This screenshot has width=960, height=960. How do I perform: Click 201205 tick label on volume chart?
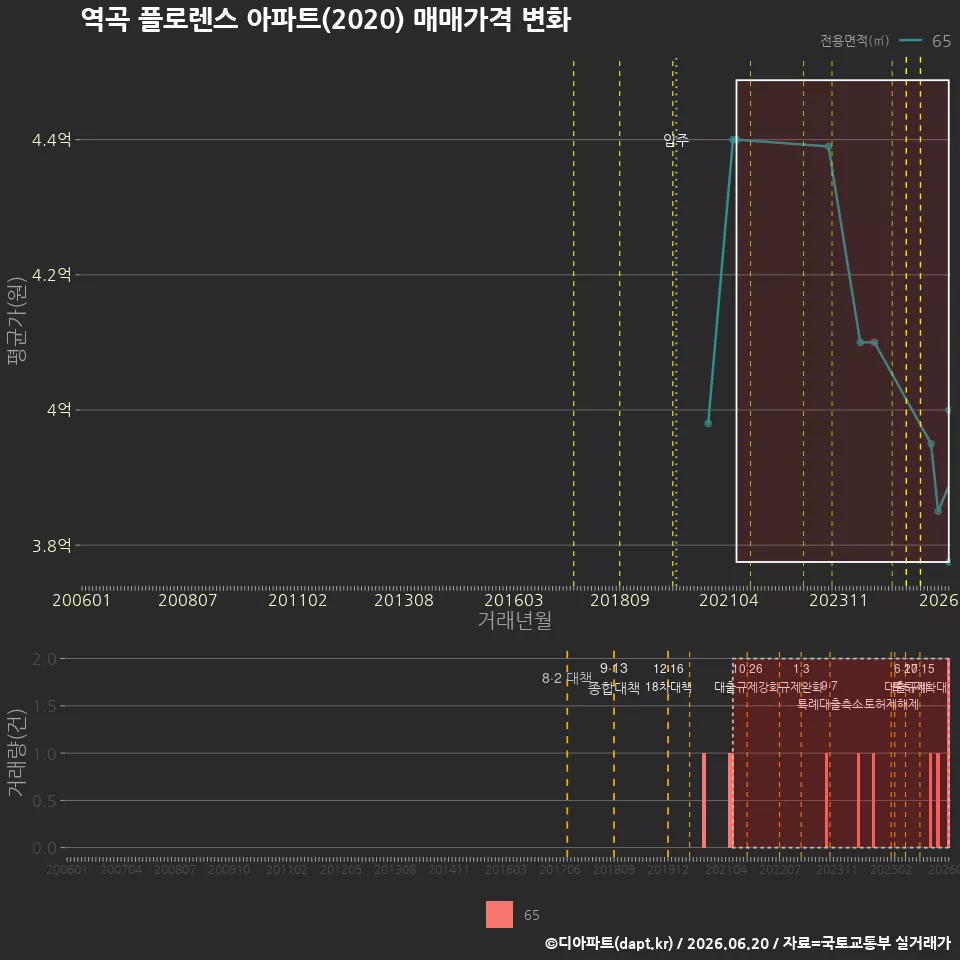[341, 869]
